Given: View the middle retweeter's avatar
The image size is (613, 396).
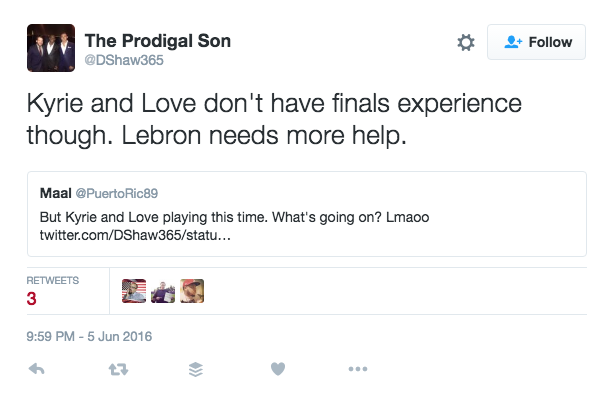Looking at the screenshot, I should tap(163, 291).
